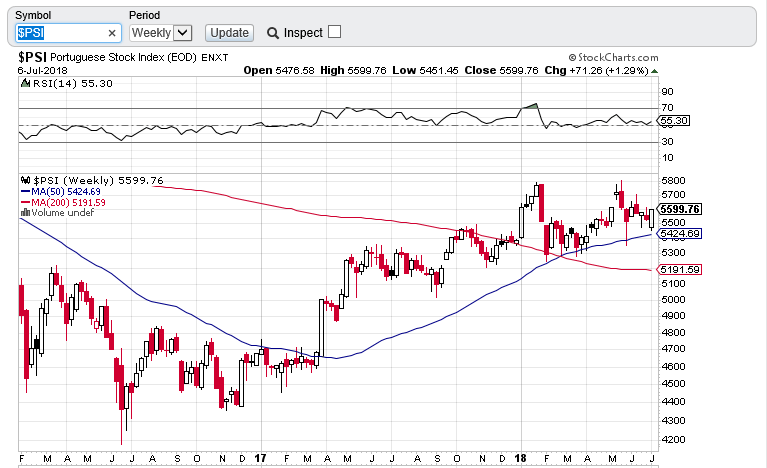767x468 pixels.
Task: Click the Volume undef legend icon
Action: click(25, 213)
